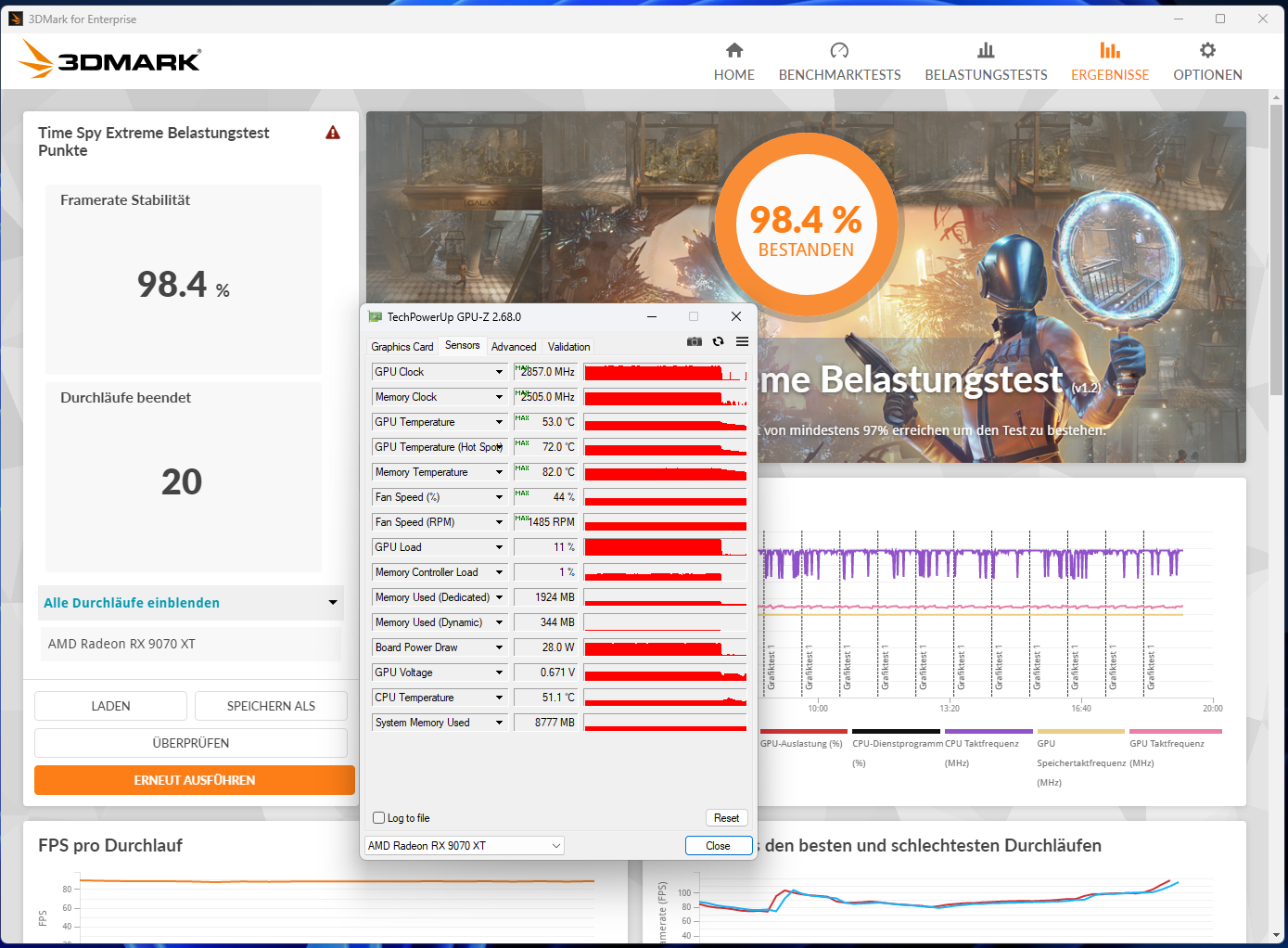Click ERNEUT AUSFÜHREN button
Viewport: 1288px width, 948px height.
pos(195,780)
